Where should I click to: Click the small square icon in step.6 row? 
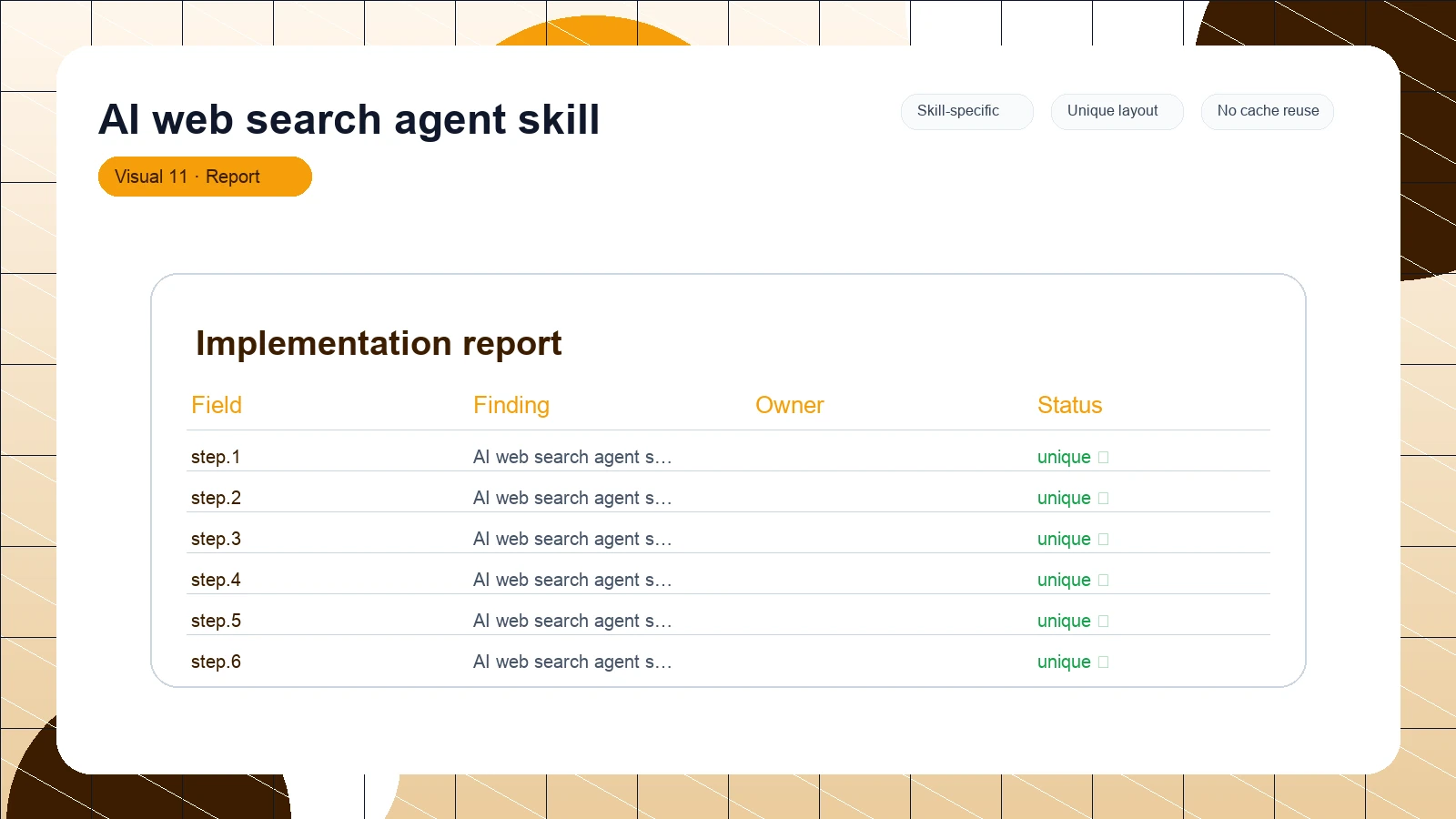(1104, 662)
